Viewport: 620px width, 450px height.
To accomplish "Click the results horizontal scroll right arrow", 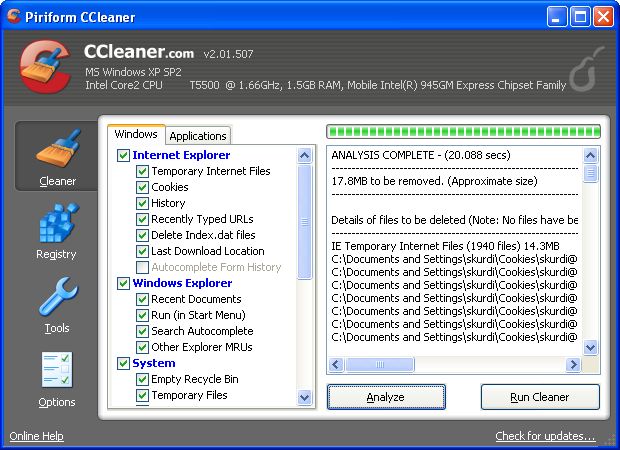I will (573, 364).
